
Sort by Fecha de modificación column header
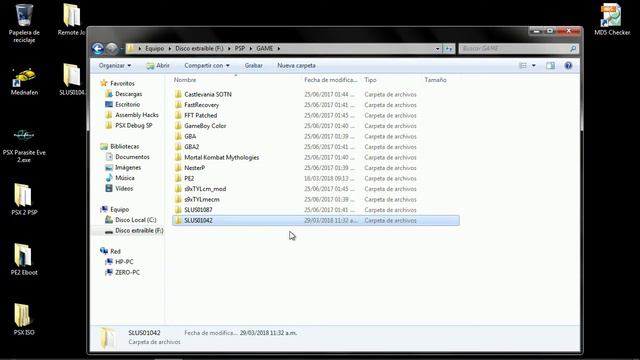coord(331,80)
